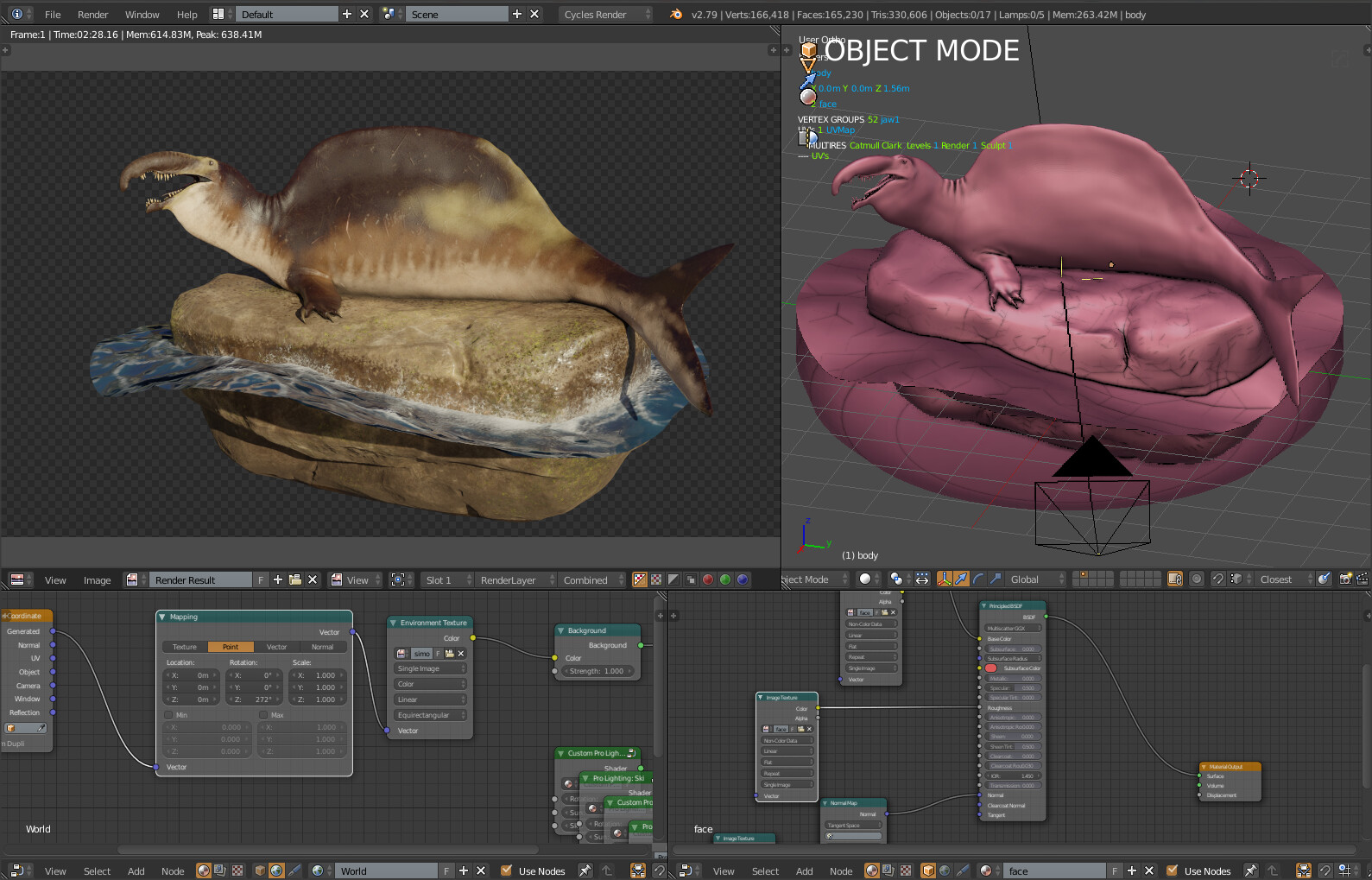Click the Image menu in image editor
Screen dimensions: 1372x880
(97, 580)
